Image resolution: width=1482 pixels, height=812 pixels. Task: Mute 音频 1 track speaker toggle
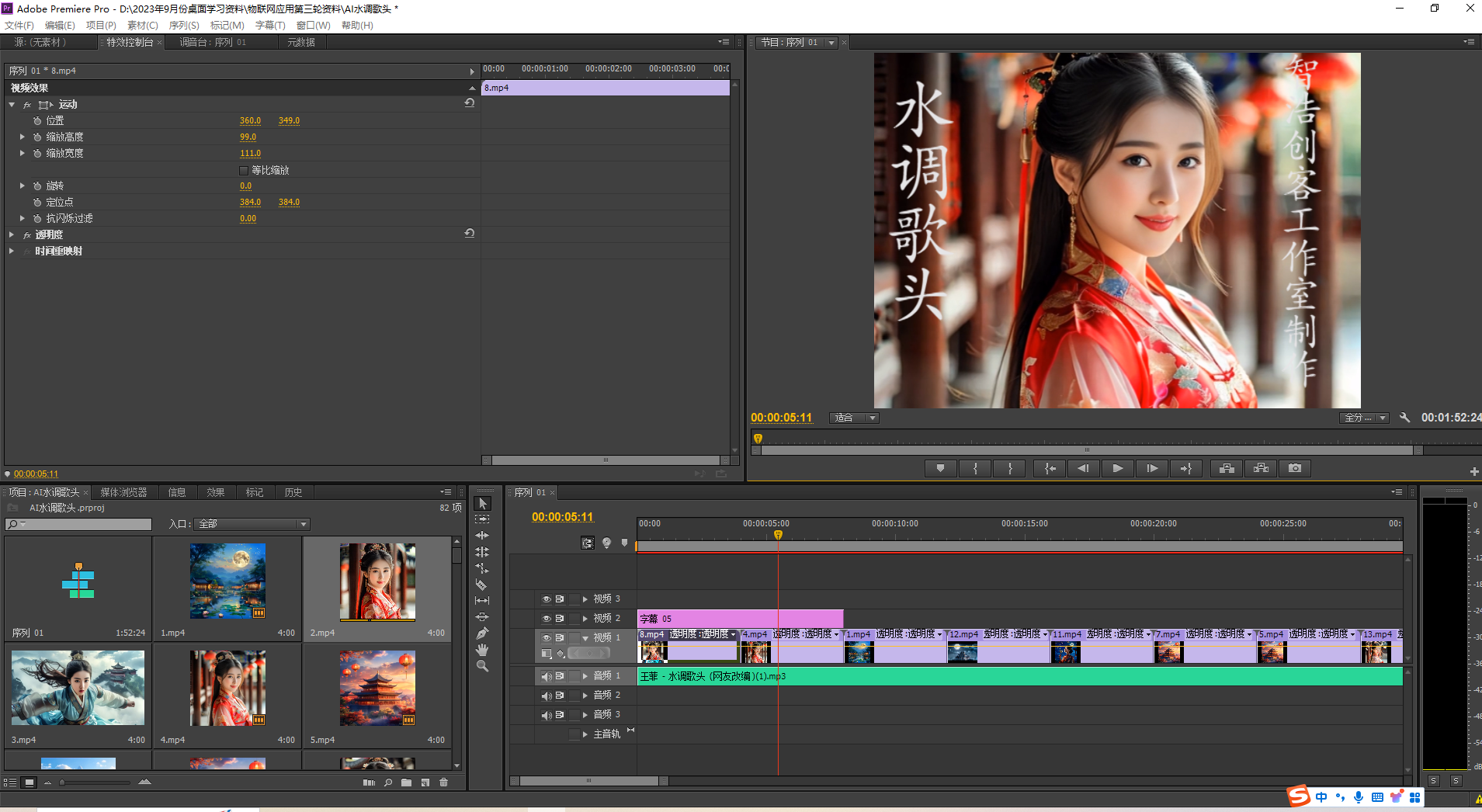(x=546, y=676)
